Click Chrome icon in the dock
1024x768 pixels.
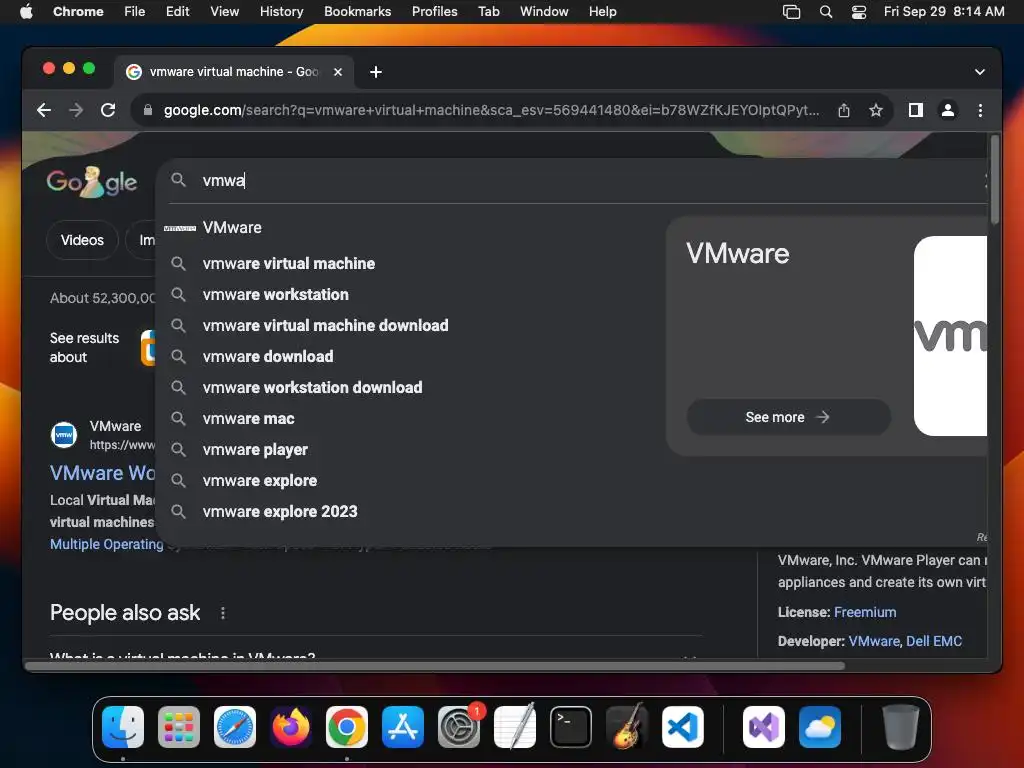point(347,727)
